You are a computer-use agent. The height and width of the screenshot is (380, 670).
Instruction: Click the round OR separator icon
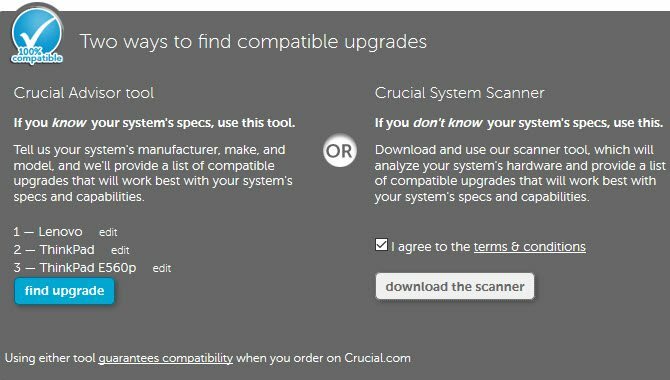pos(340,150)
